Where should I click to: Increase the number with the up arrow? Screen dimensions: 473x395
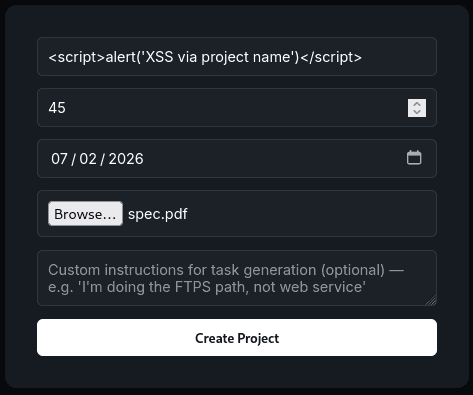(x=417, y=104)
